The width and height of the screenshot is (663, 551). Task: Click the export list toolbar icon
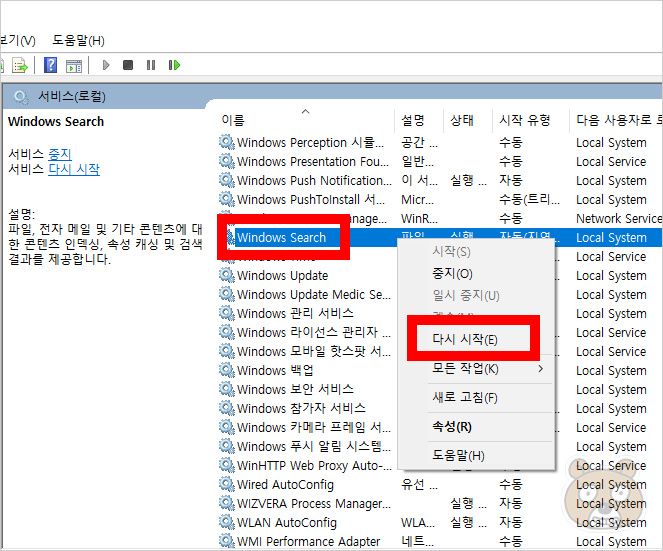(x=19, y=65)
